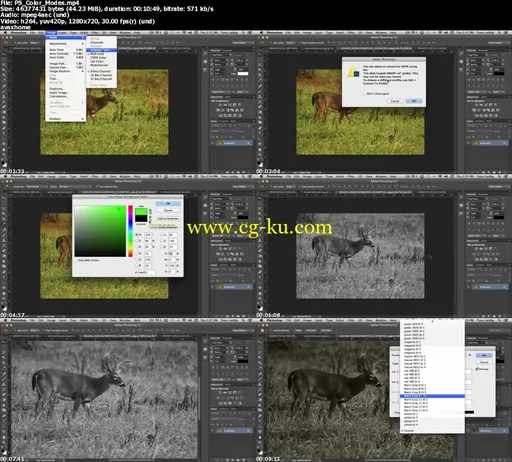512x462 pixels.
Task: Enable 32 Bits/Channel in the Mode submenu
Action: (x=101, y=79)
